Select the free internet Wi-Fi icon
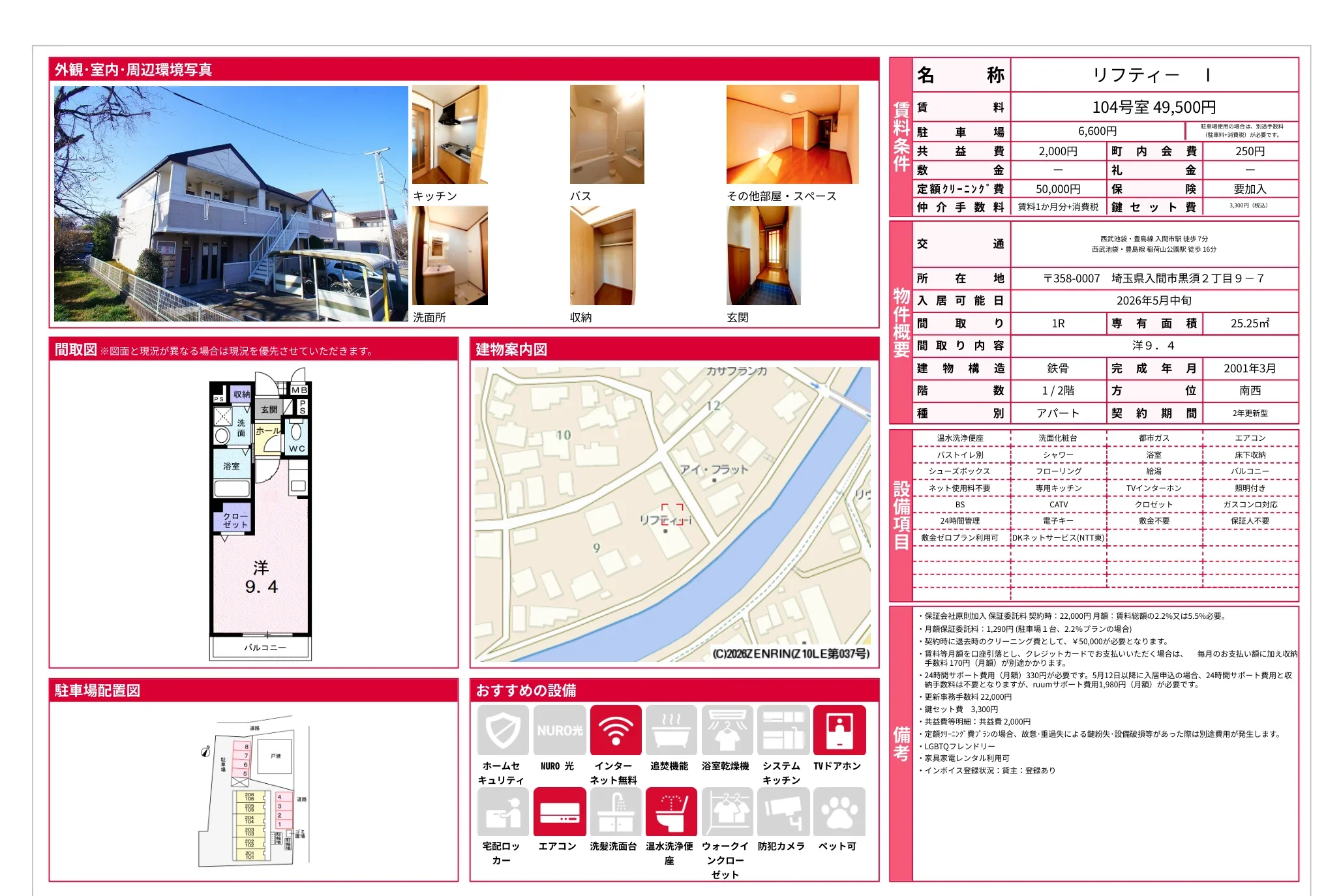Screen dimensions: 1341x896 615,730
